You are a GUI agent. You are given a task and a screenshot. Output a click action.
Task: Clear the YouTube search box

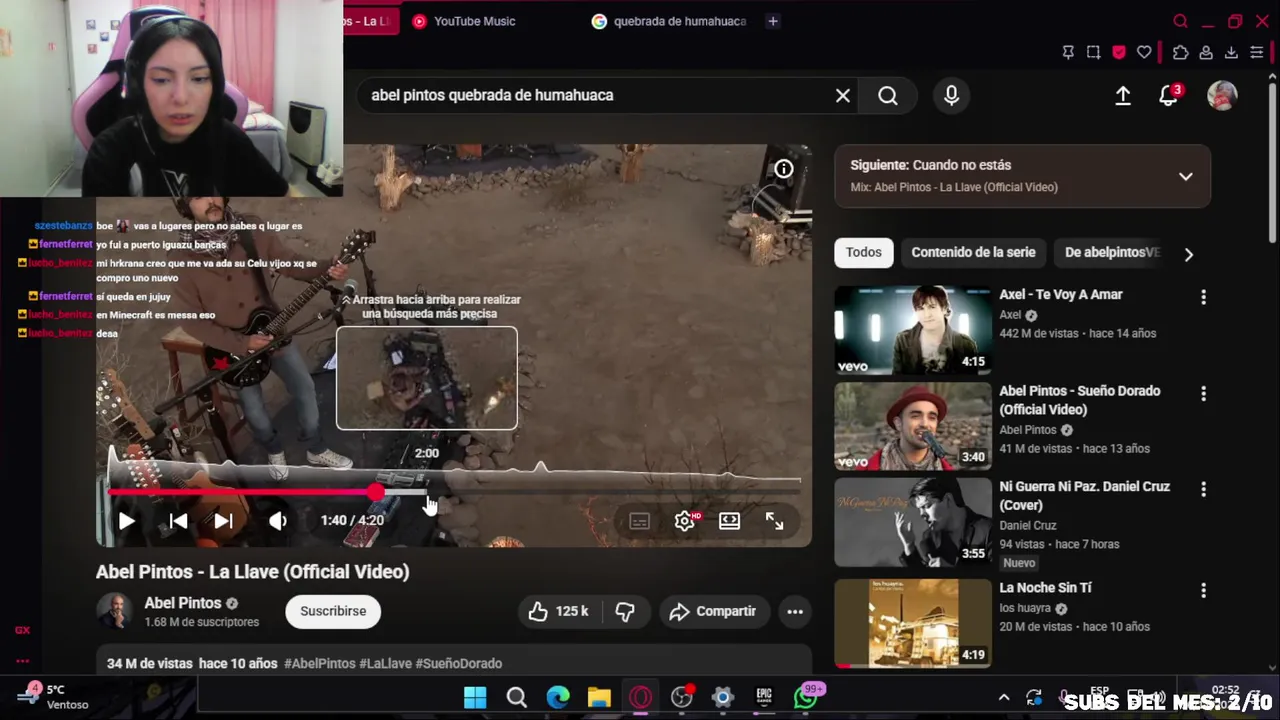[843, 96]
